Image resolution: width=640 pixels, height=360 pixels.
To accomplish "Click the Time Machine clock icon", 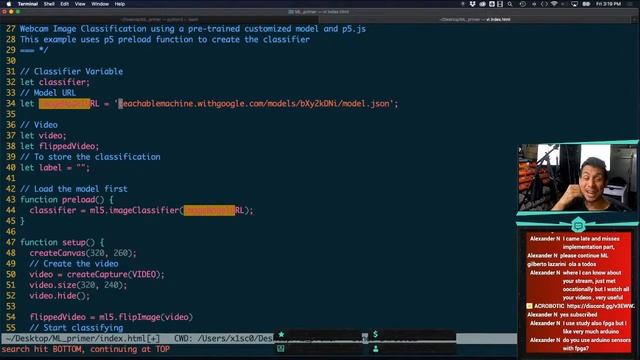I will (523, 4).
